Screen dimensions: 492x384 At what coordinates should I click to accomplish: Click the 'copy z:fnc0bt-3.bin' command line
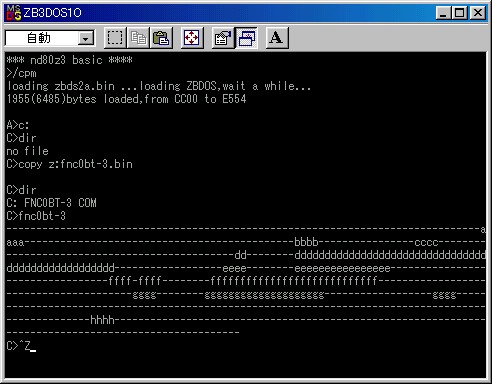(x=69, y=164)
